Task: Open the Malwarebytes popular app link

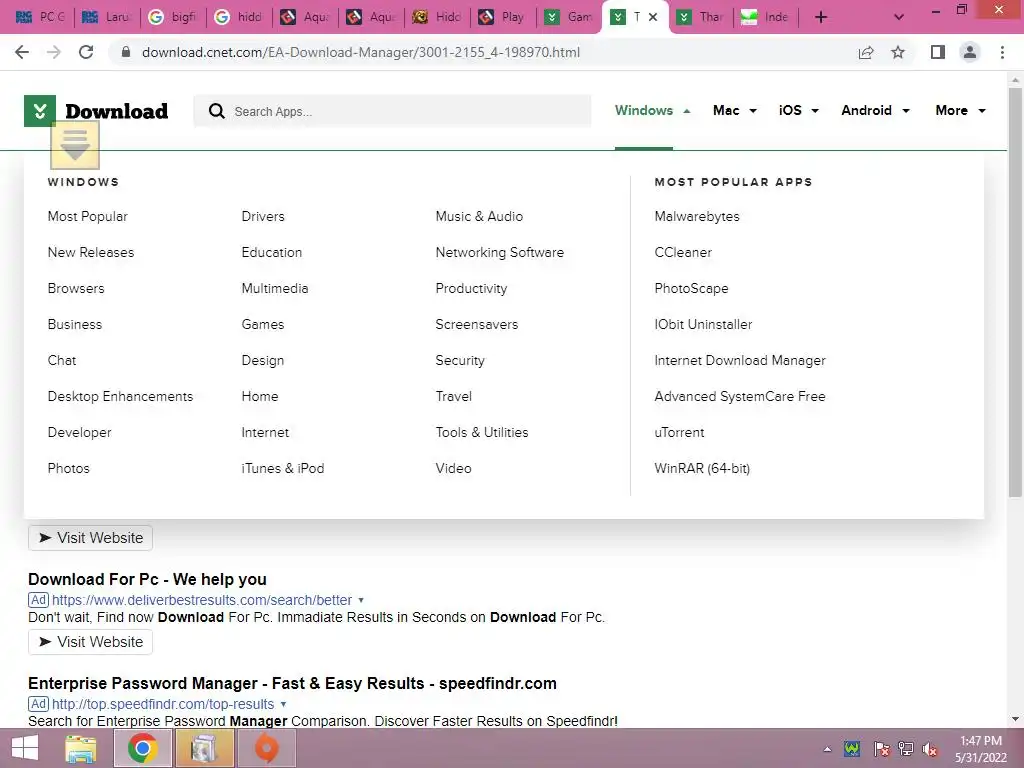Action: (697, 216)
